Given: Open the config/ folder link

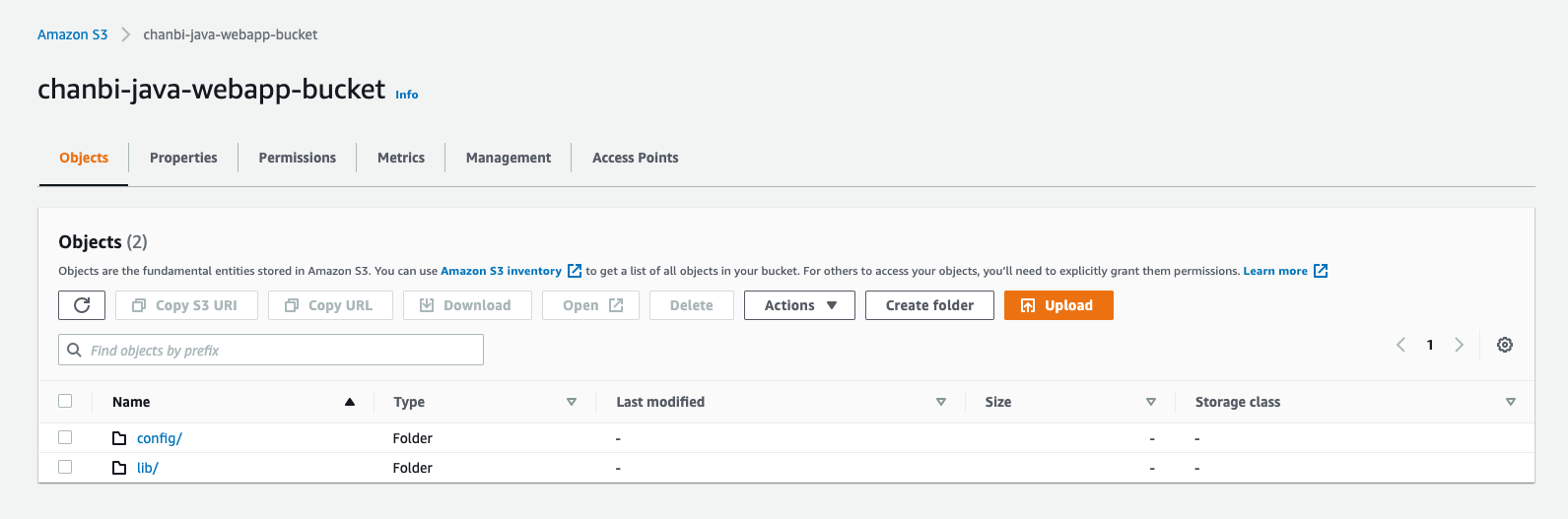Looking at the screenshot, I should [x=160, y=438].
